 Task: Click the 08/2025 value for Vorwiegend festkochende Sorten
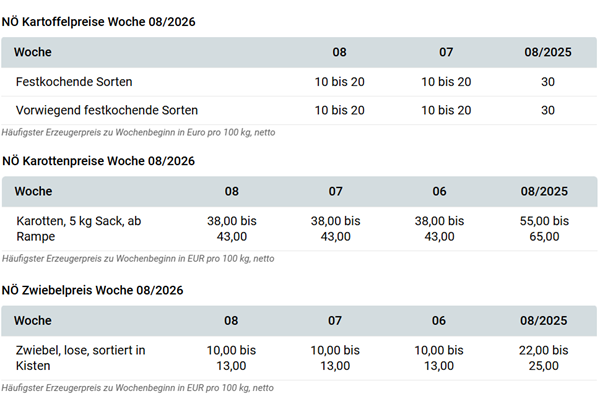pos(547,110)
